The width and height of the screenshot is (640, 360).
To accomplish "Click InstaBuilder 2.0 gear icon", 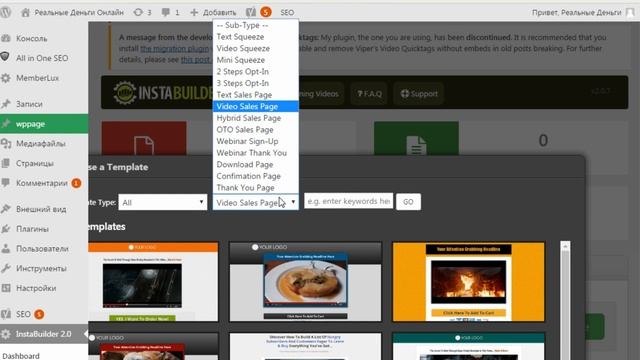I will (6, 334).
